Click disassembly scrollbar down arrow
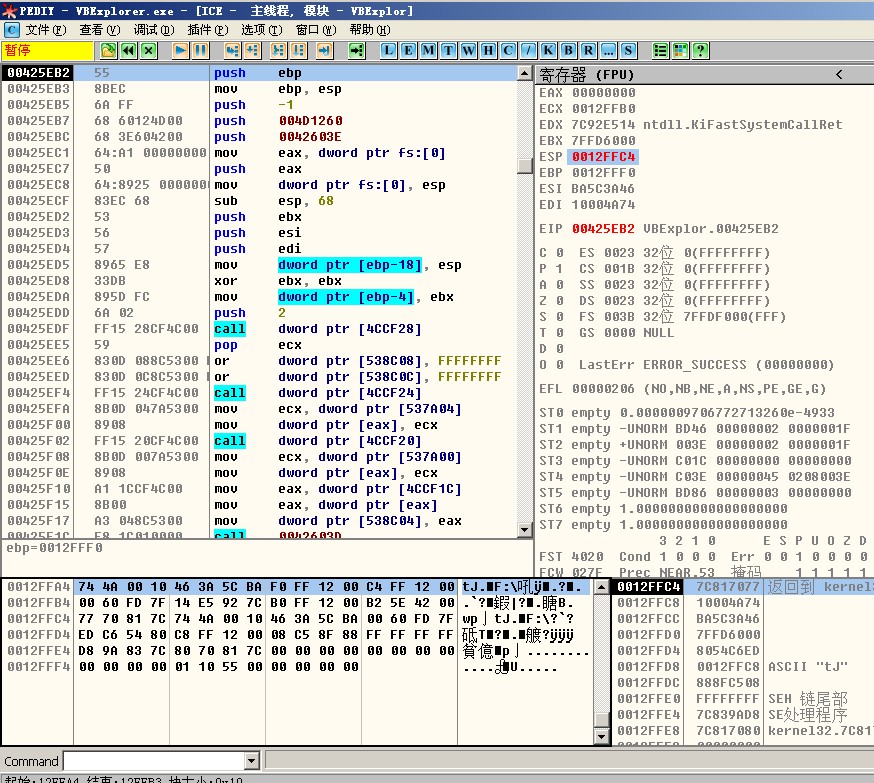Image resolution: width=874 pixels, height=783 pixels. 525,529
